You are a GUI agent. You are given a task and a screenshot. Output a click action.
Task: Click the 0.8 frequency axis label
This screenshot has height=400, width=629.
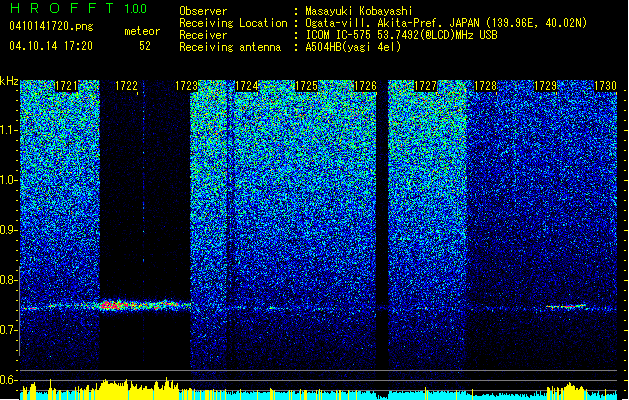point(8,280)
